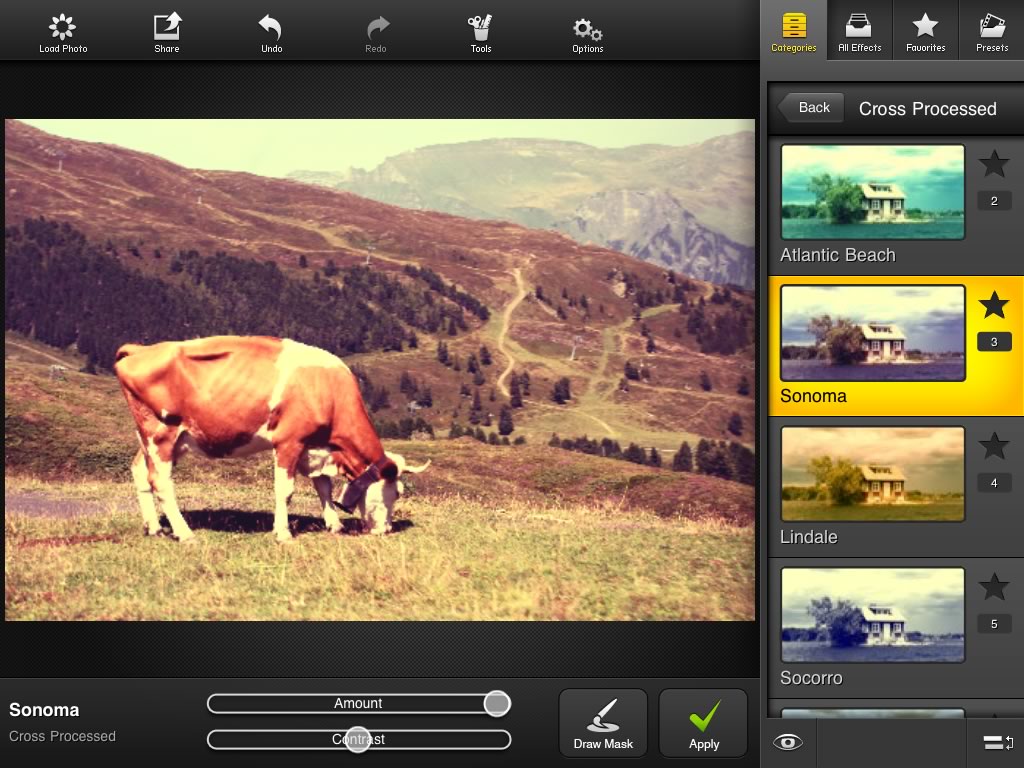Go Back from Cross Processed list
This screenshot has width=1024, height=768.
click(x=810, y=108)
